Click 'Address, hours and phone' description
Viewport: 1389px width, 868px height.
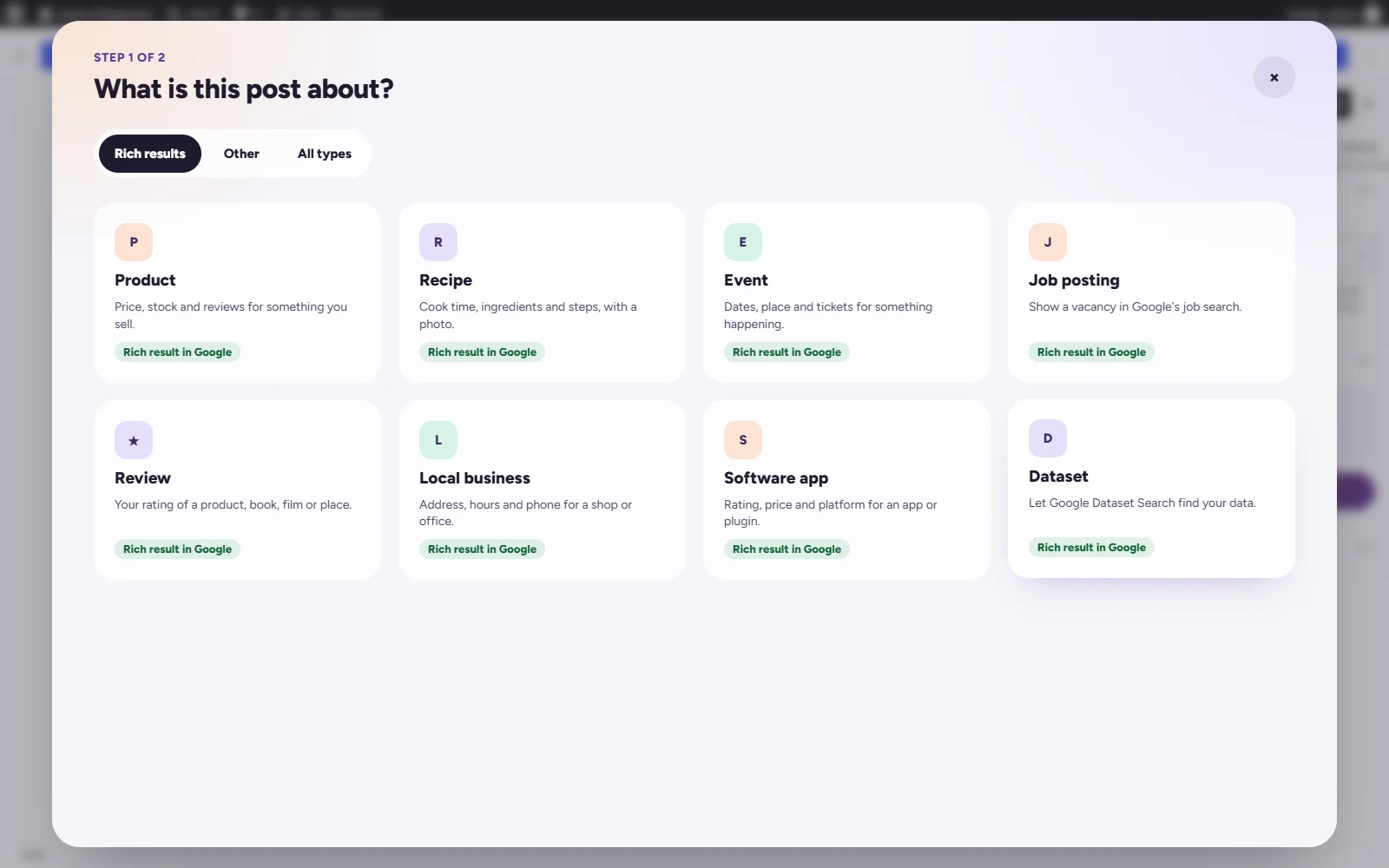pyautogui.click(x=525, y=513)
